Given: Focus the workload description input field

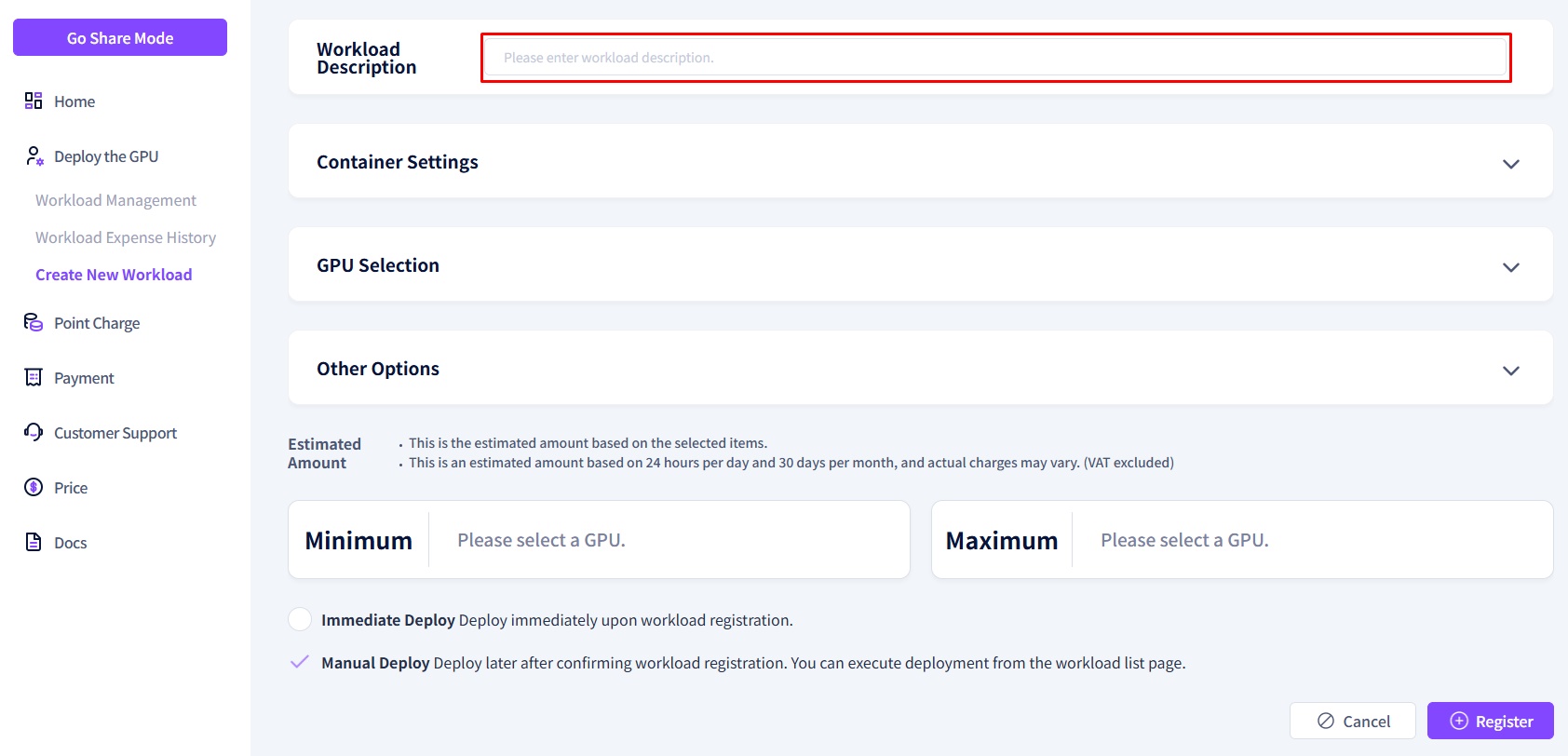Looking at the screenshot, I should pyautogui.click(x=994, y=58).
